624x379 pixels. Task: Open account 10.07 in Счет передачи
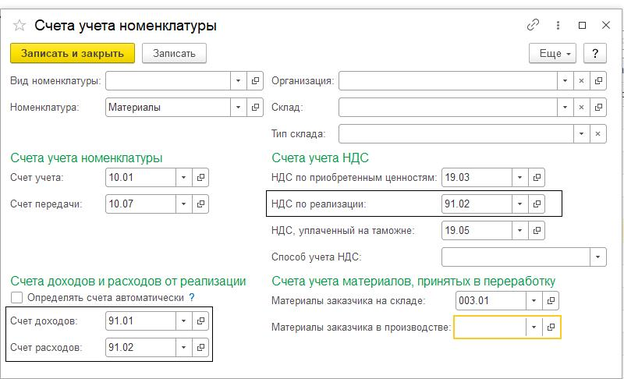[200, 204]
